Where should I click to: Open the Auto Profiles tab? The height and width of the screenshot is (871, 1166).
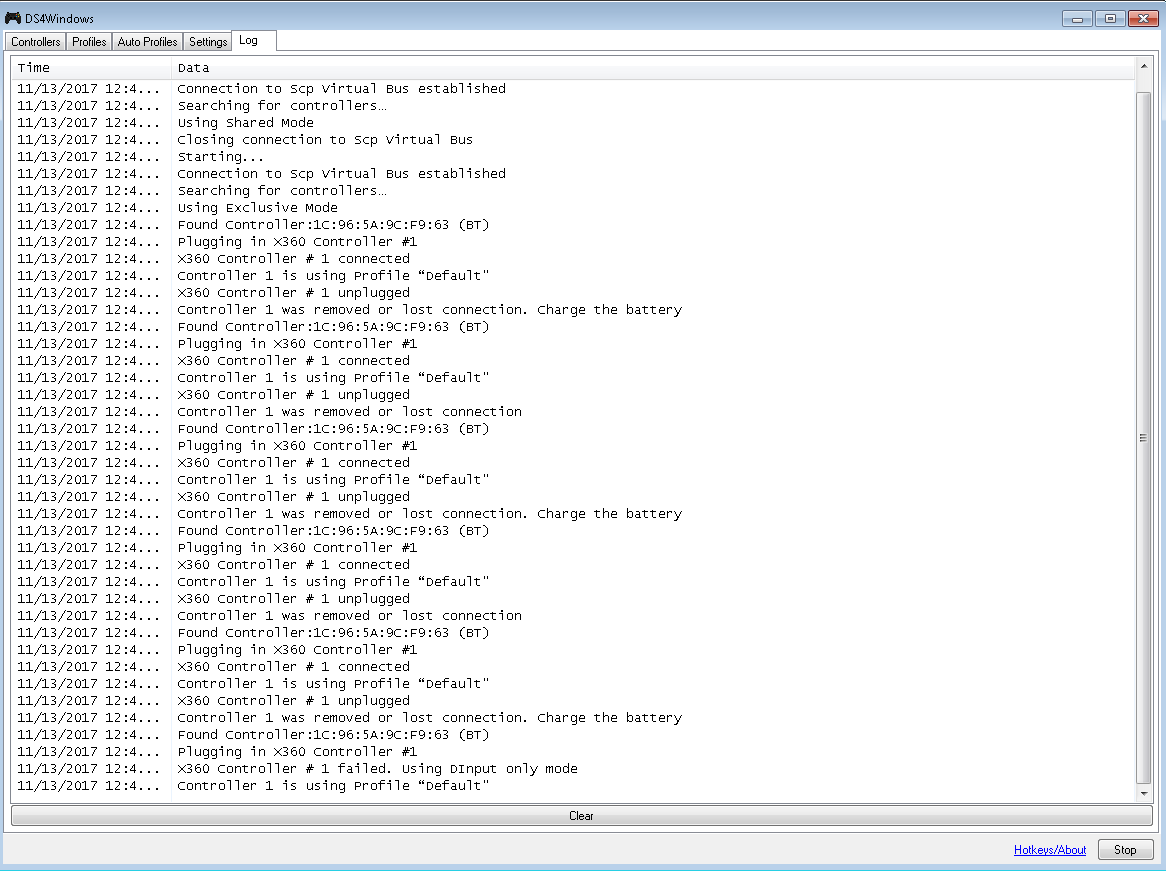coord(147,42)
